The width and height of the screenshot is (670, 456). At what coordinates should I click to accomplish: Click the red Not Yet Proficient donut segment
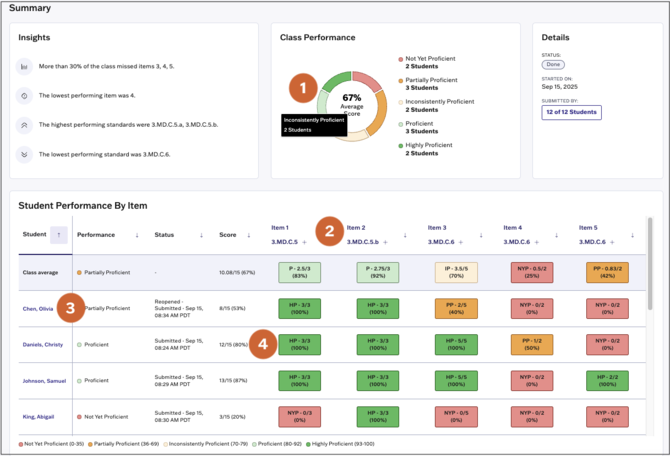(368, 81)
